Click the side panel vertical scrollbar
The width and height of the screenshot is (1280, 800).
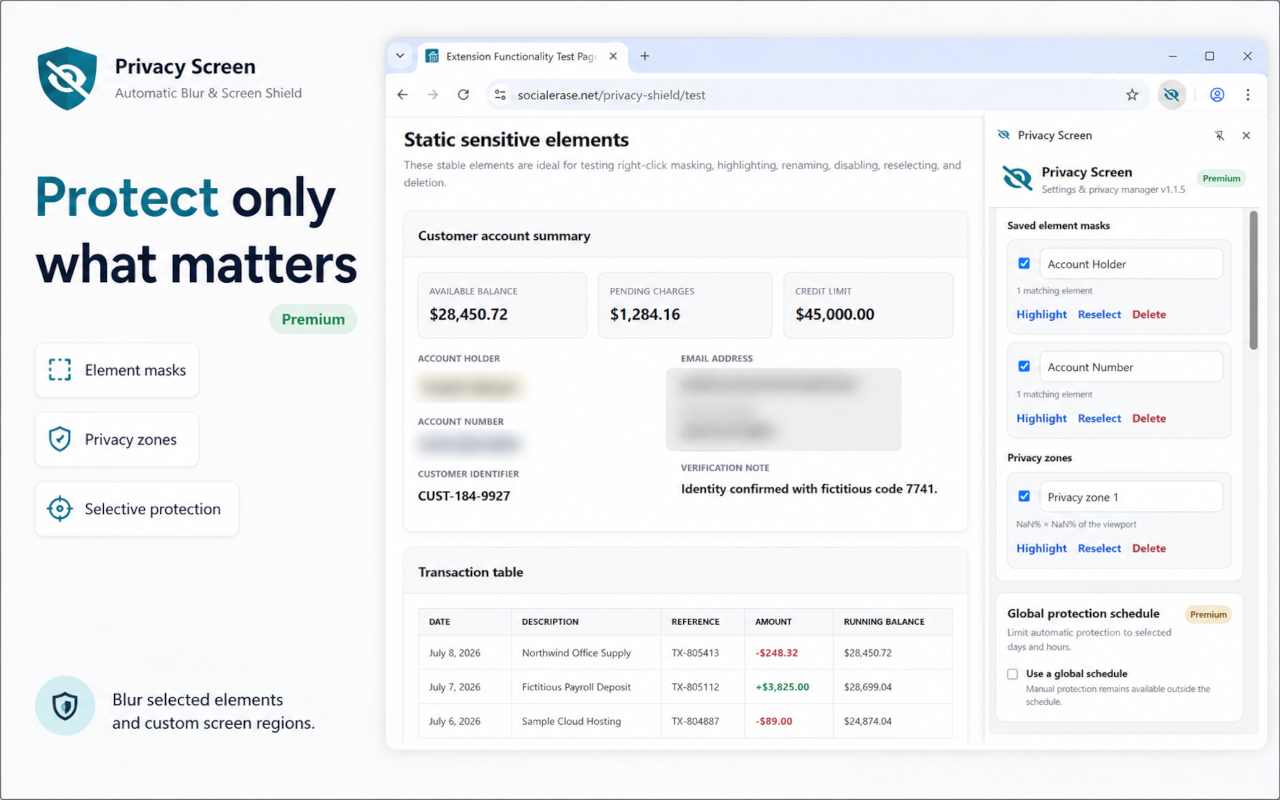[x=1254, y=280]
